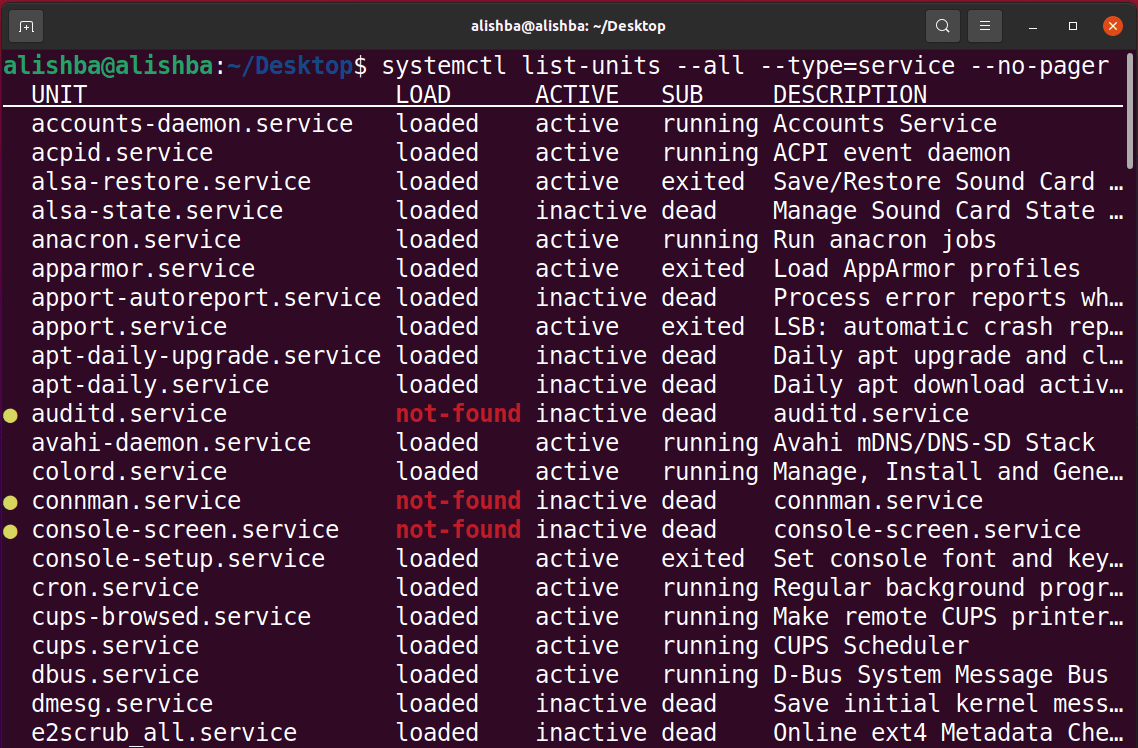This screenshot has height=748, width=1138.
Task: Click the SUB column header
Action: [682, 94]
